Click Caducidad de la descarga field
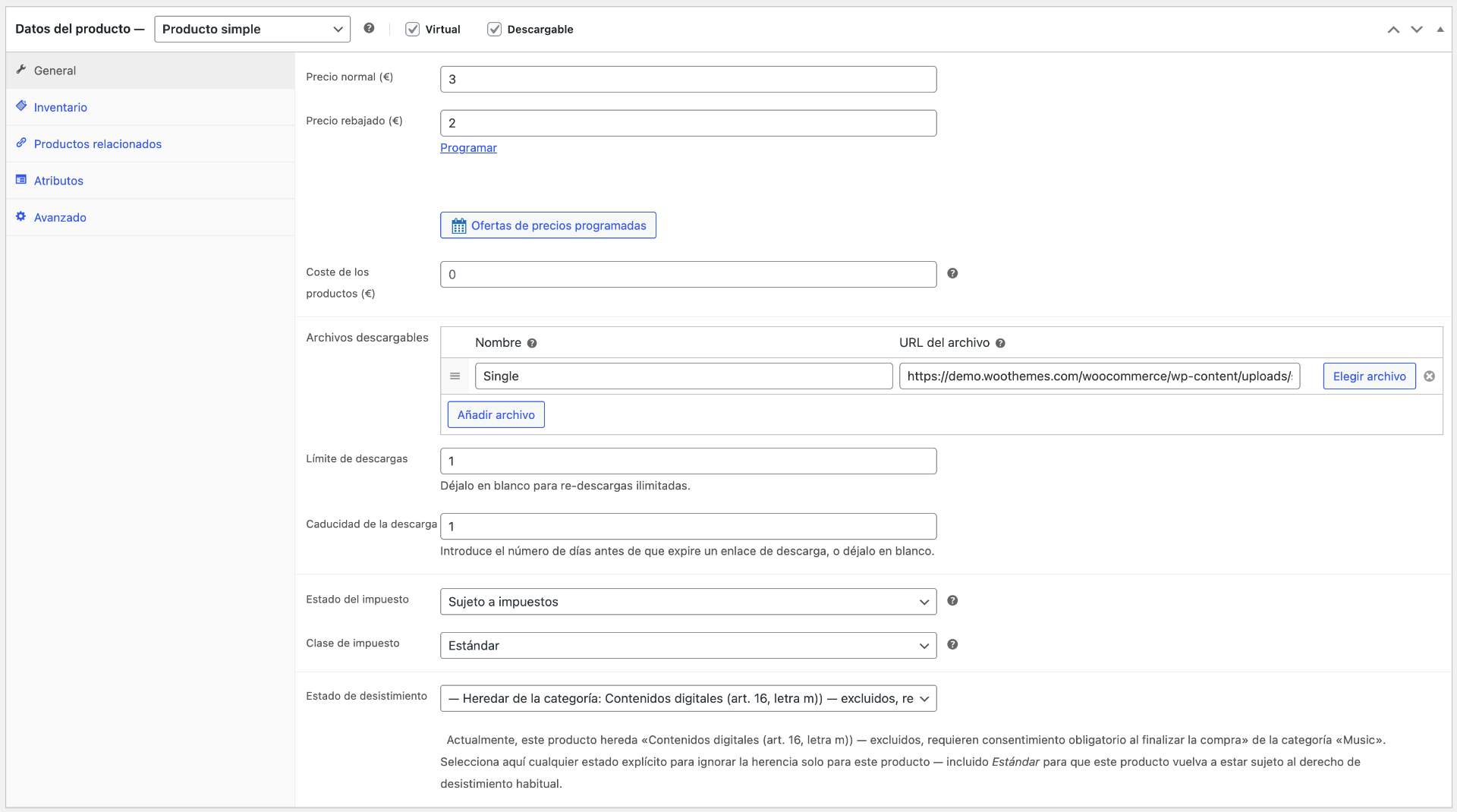Screen dimensions: 1457x812 [688, 527]
